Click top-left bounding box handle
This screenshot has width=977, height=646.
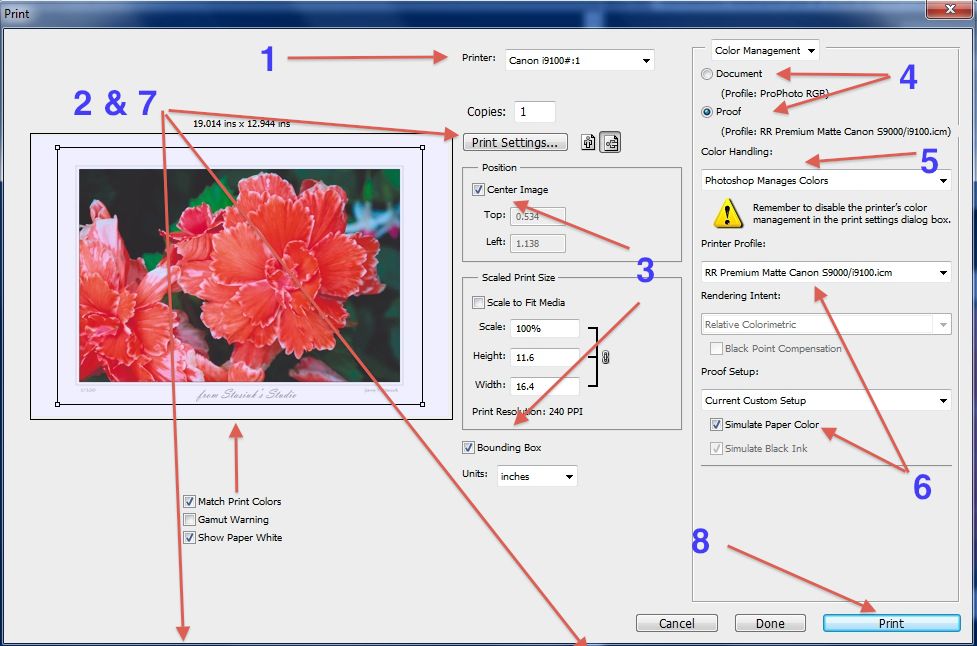[57, 148]
